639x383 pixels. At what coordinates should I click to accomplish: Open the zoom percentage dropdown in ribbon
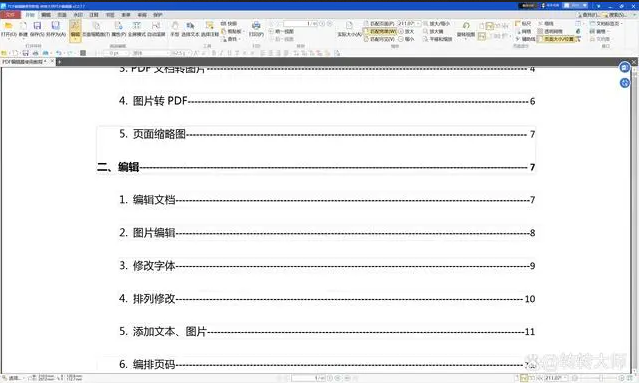(x=419, y=24)
